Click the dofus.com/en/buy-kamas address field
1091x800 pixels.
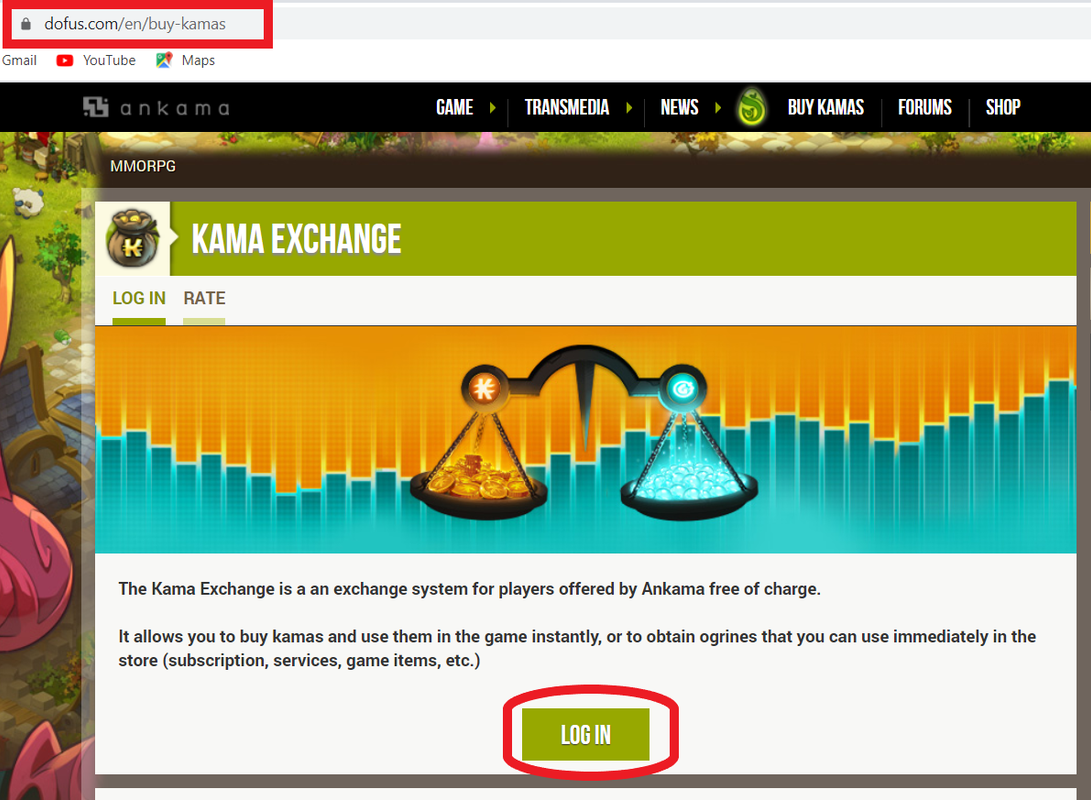137,24
